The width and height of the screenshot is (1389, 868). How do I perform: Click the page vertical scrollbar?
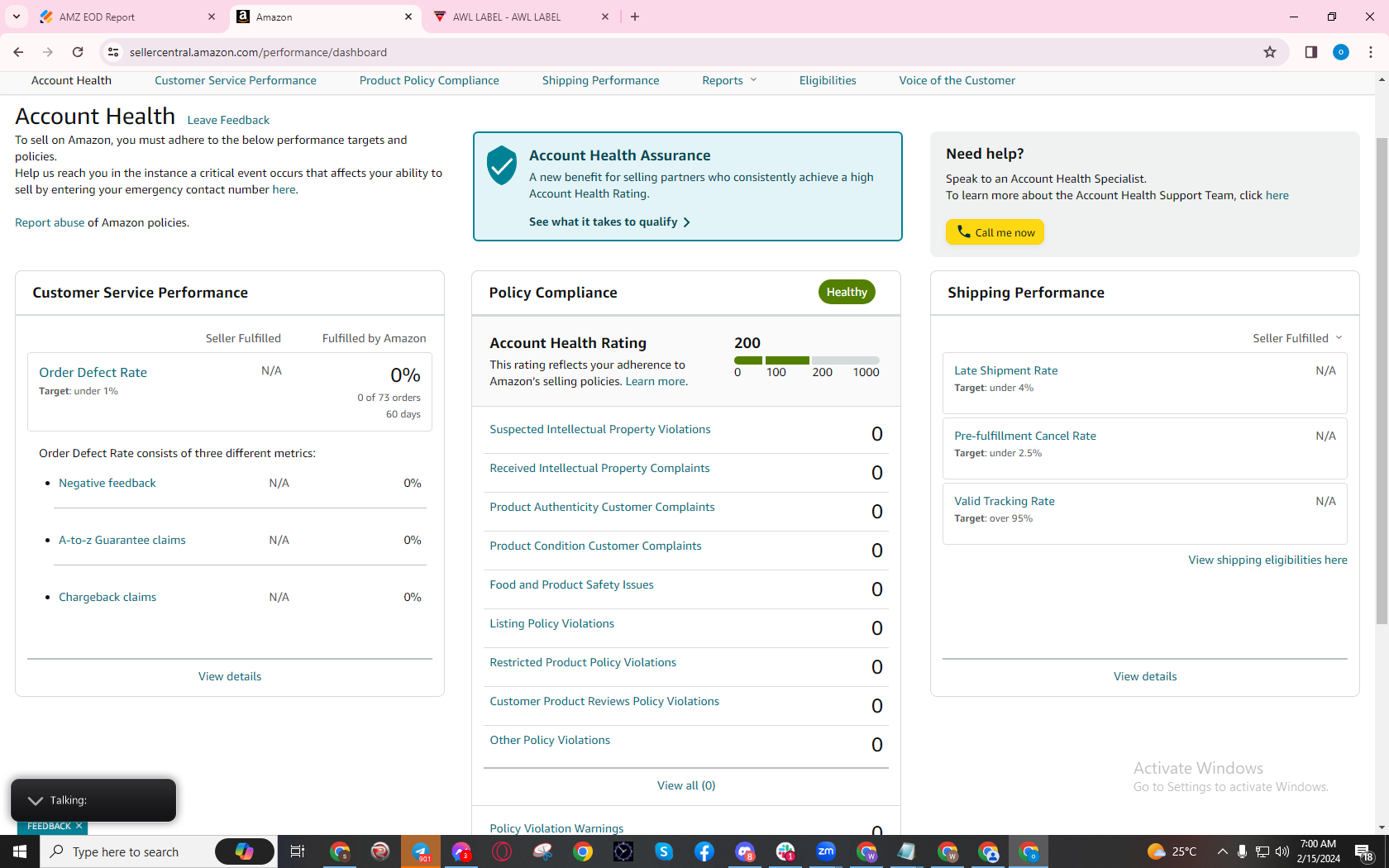pyautogui.click(x=1382, y=380)
